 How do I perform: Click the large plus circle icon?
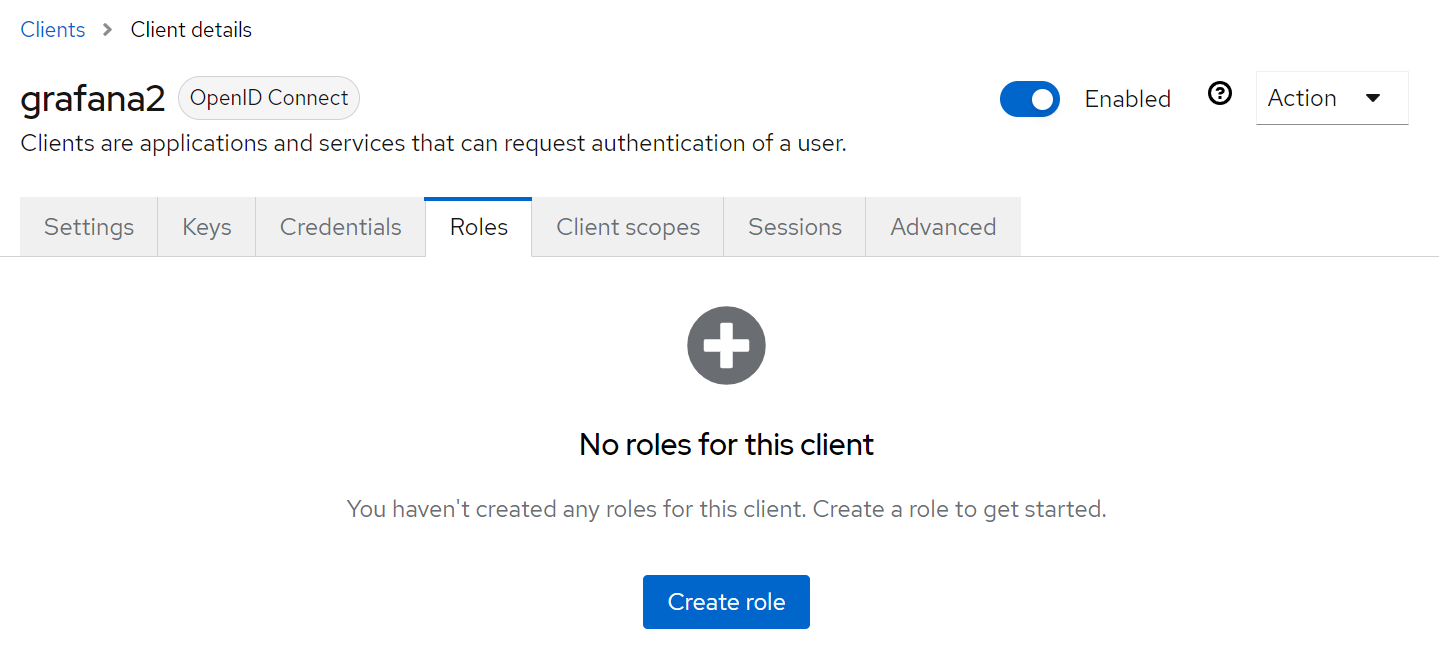click(726, 345)
